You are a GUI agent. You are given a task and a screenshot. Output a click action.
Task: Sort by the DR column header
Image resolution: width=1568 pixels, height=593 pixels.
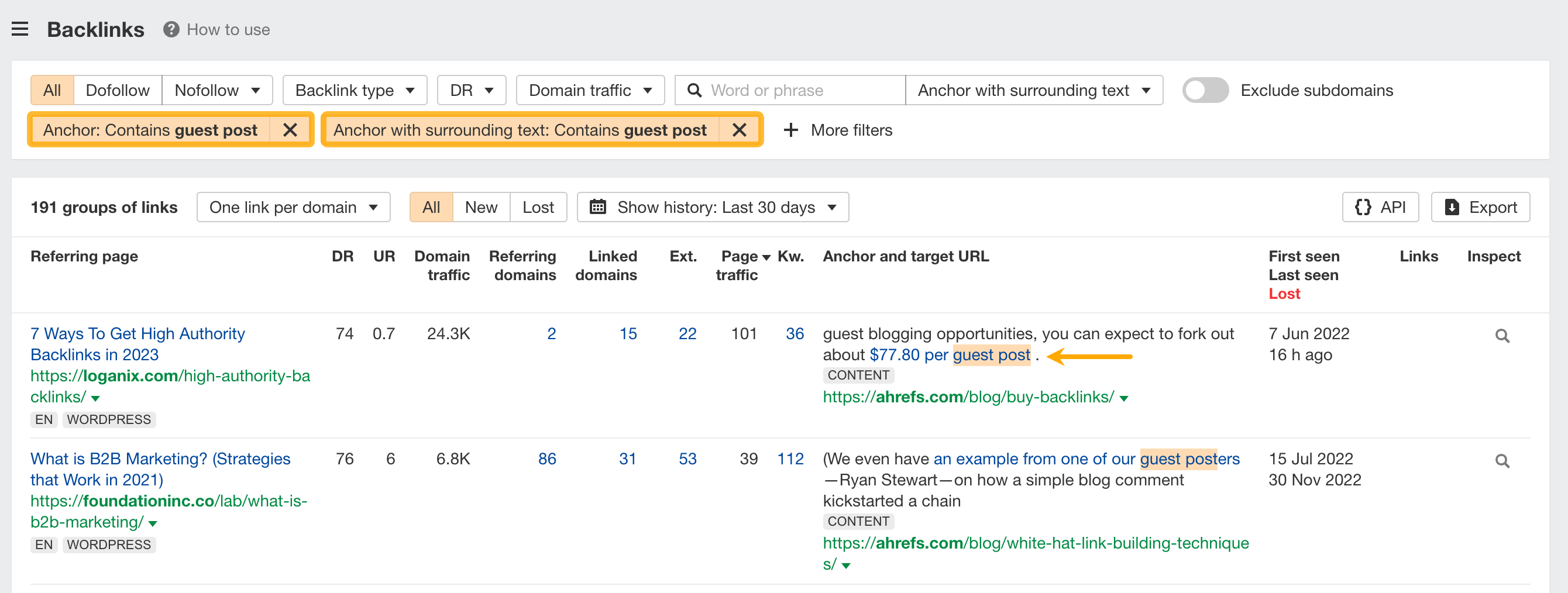[343, 256]
